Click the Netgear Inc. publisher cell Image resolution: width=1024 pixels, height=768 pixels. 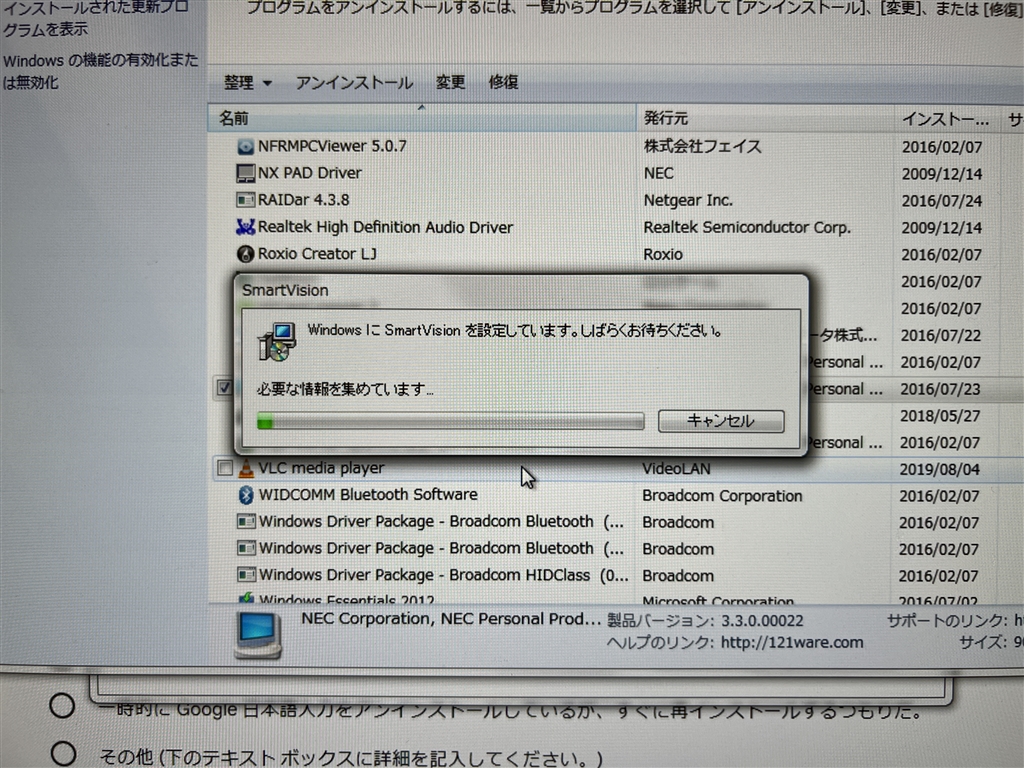tap(688, 200)
